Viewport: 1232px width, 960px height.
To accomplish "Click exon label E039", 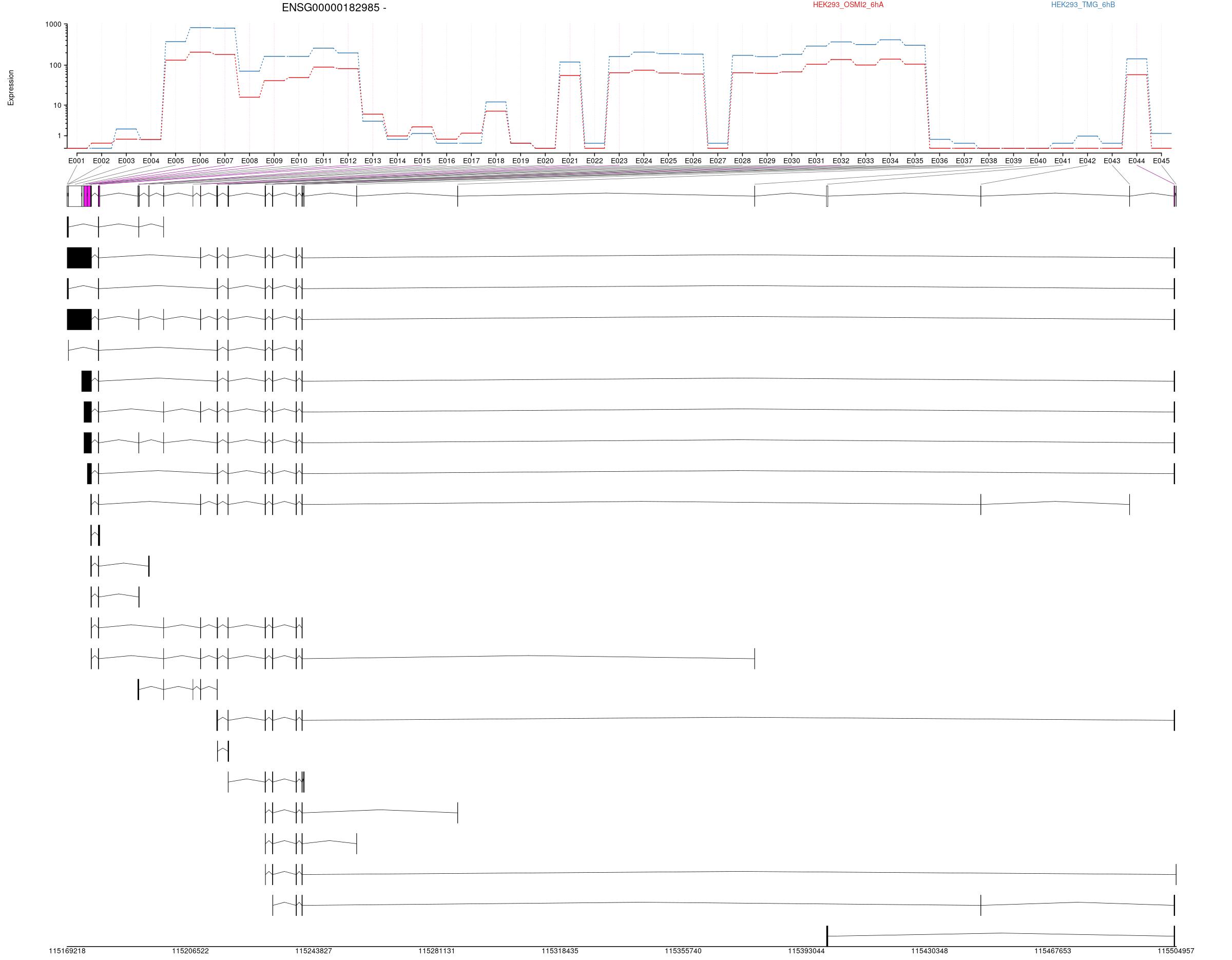I will (x=1013, y=161).
